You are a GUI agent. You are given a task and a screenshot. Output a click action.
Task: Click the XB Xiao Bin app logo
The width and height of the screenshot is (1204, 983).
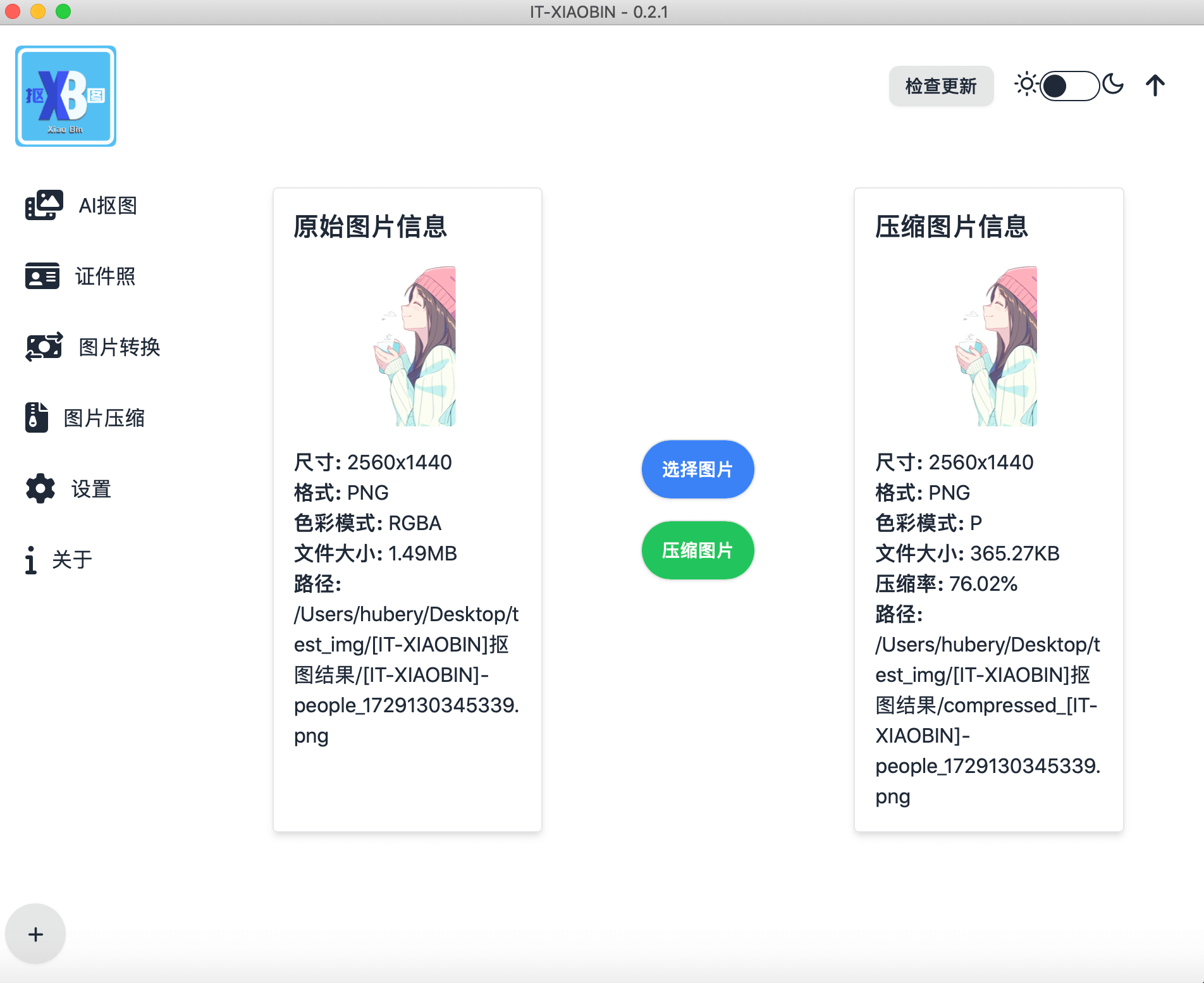pos(66,96)
